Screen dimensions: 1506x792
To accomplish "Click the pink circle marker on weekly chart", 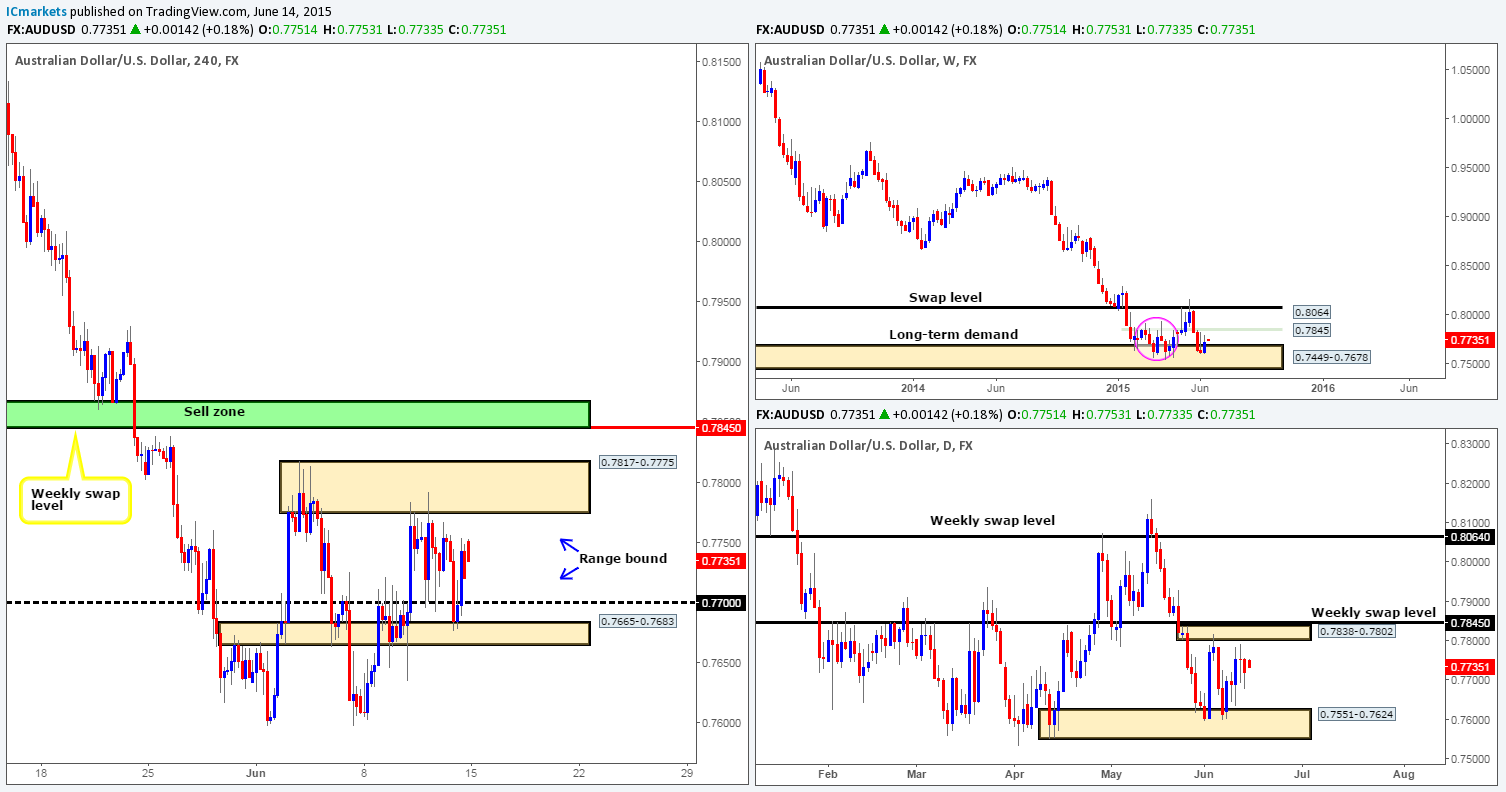I will [1158, 337].
